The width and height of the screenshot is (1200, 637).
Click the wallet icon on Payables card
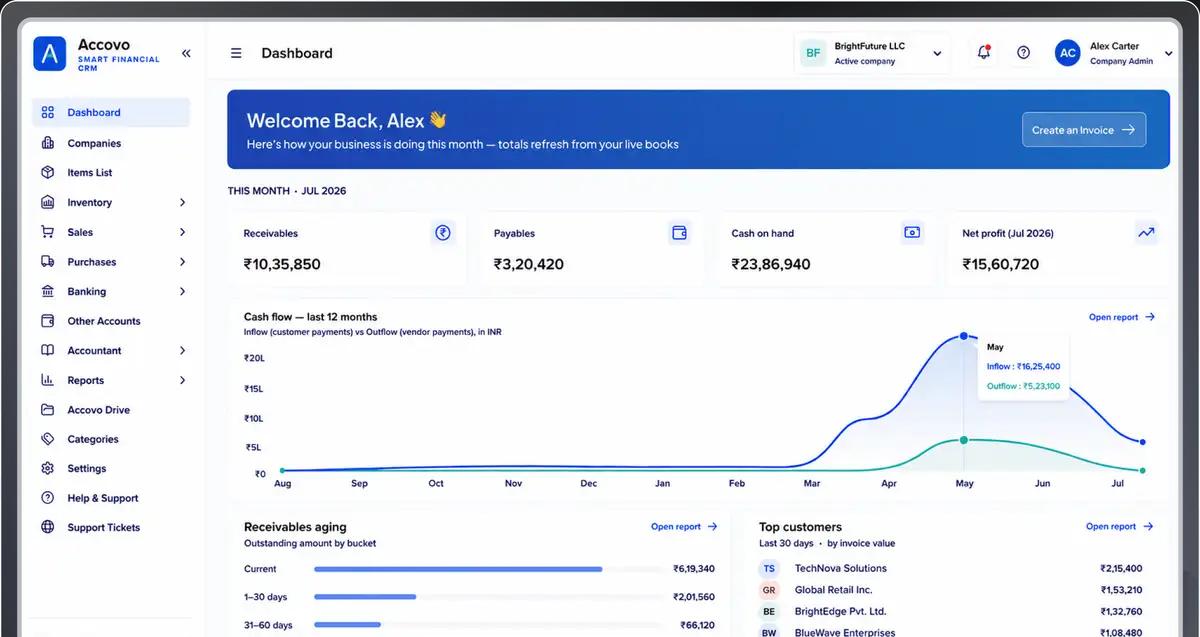(x=680, y=233)
